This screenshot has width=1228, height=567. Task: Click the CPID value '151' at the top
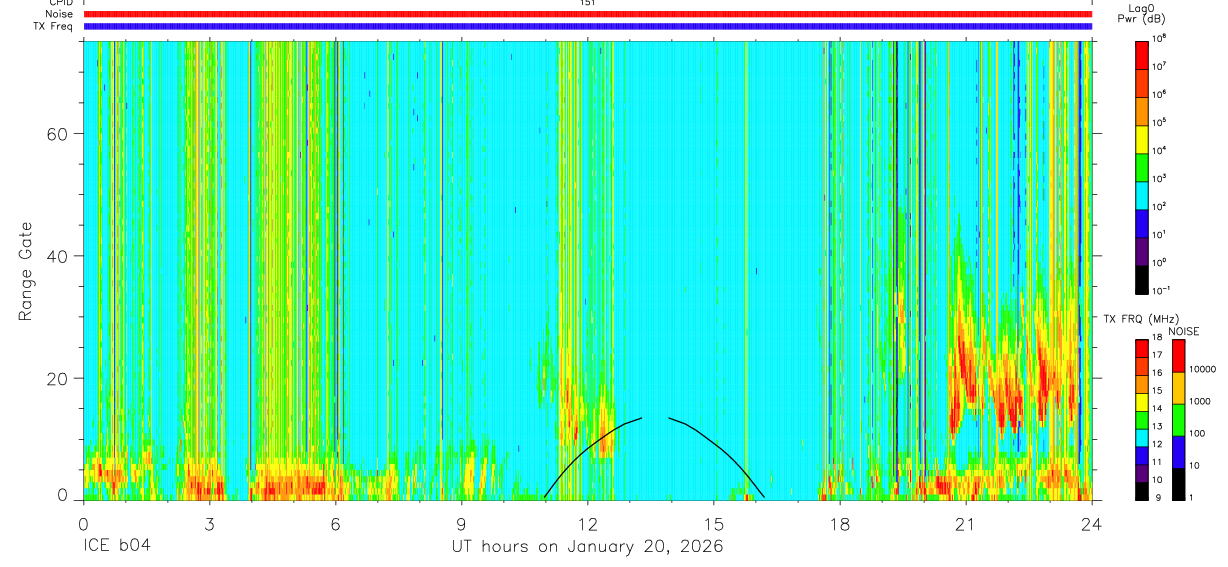[587, 3]
